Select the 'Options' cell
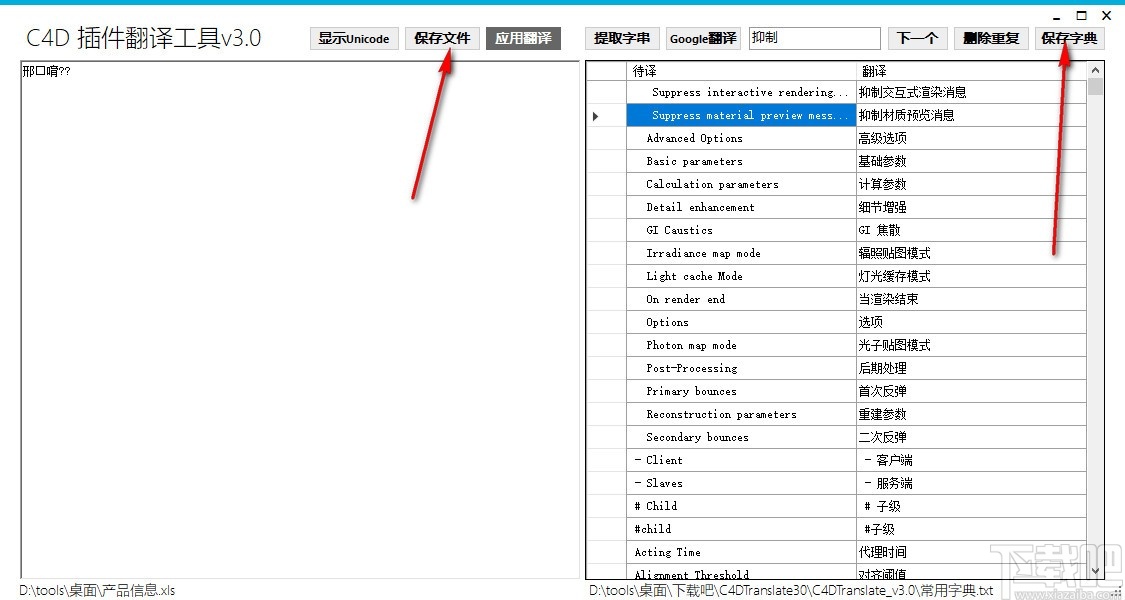 point(741,322)
